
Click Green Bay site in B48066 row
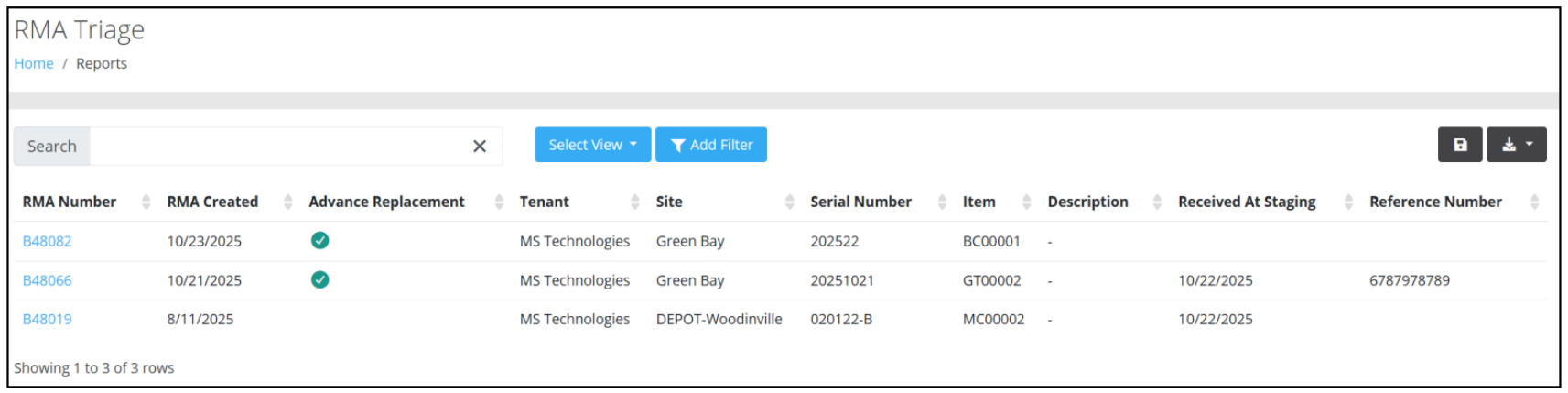tap(690, 280)
